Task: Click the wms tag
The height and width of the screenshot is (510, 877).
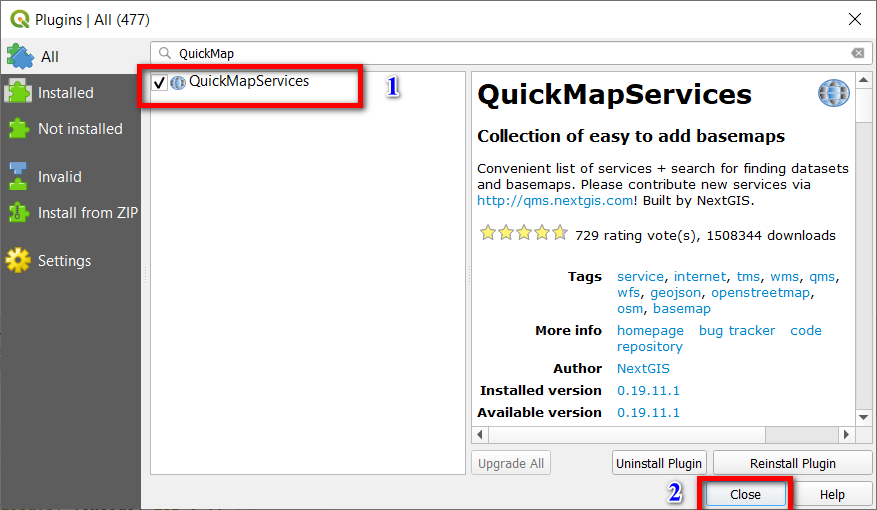Action: click(784, 277)
